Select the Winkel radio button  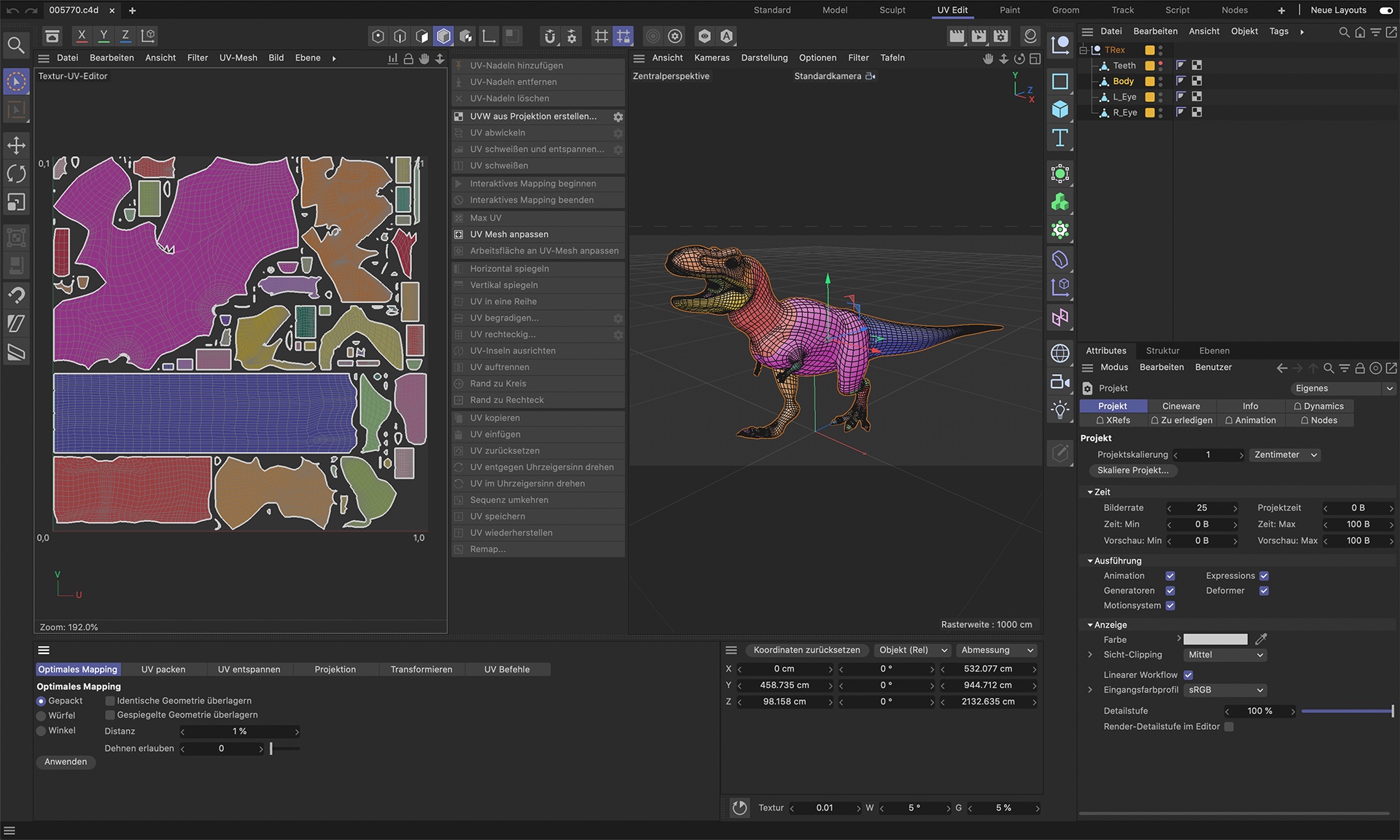pyautogui.click(x=41, y=731)
